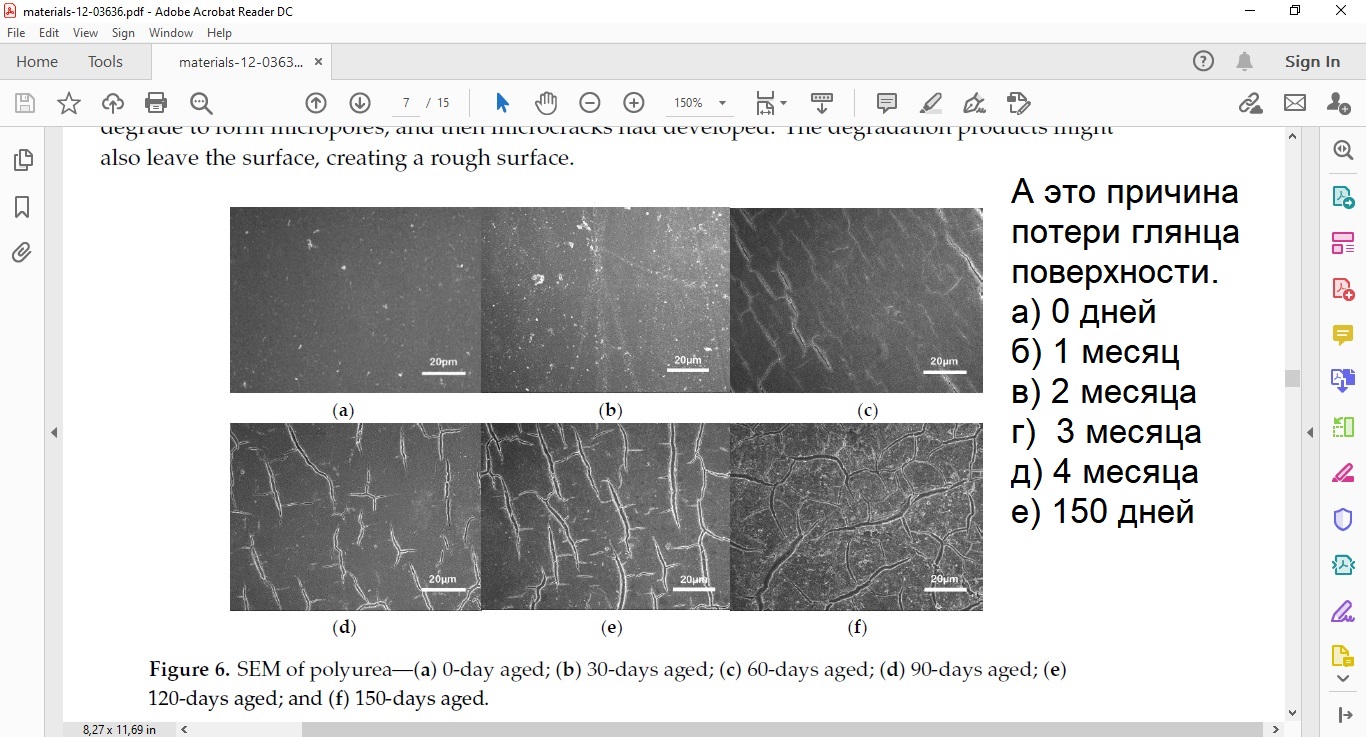The height and width of the screenshot is (737, 1366).
Task: Close the materials-12-0363 document tab
Action: pyautogui.click(x=318, y=62)
